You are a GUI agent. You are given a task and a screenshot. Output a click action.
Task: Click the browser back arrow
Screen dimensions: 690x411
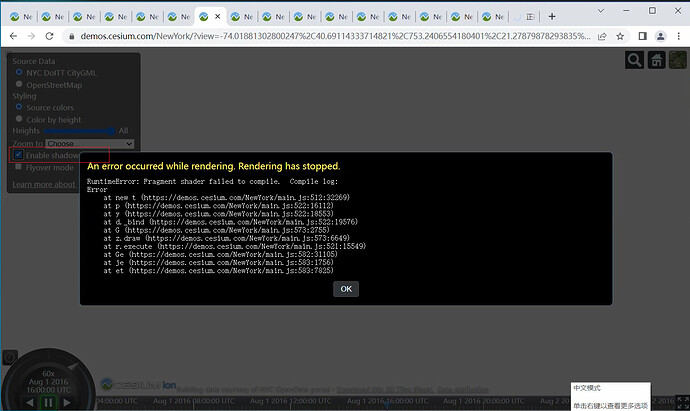(14, 36)
